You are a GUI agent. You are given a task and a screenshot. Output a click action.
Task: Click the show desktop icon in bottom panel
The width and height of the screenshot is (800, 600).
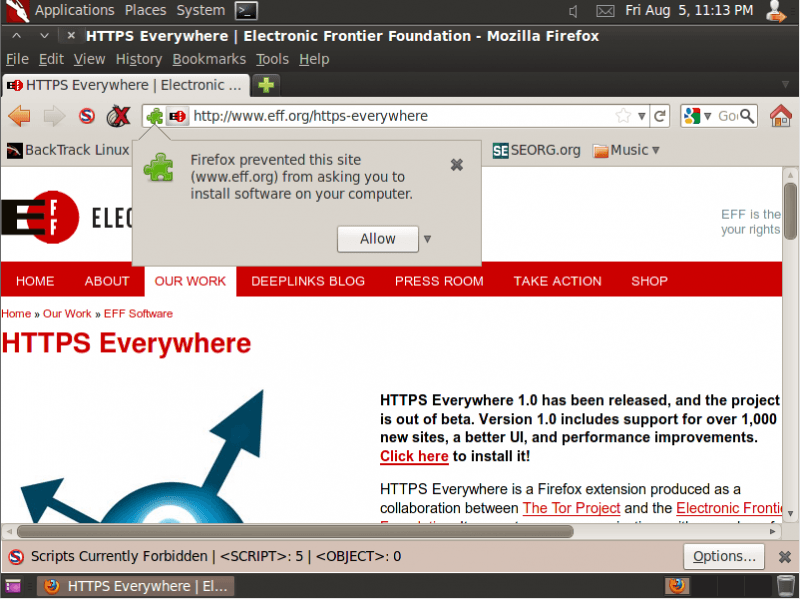coord(13,586)
